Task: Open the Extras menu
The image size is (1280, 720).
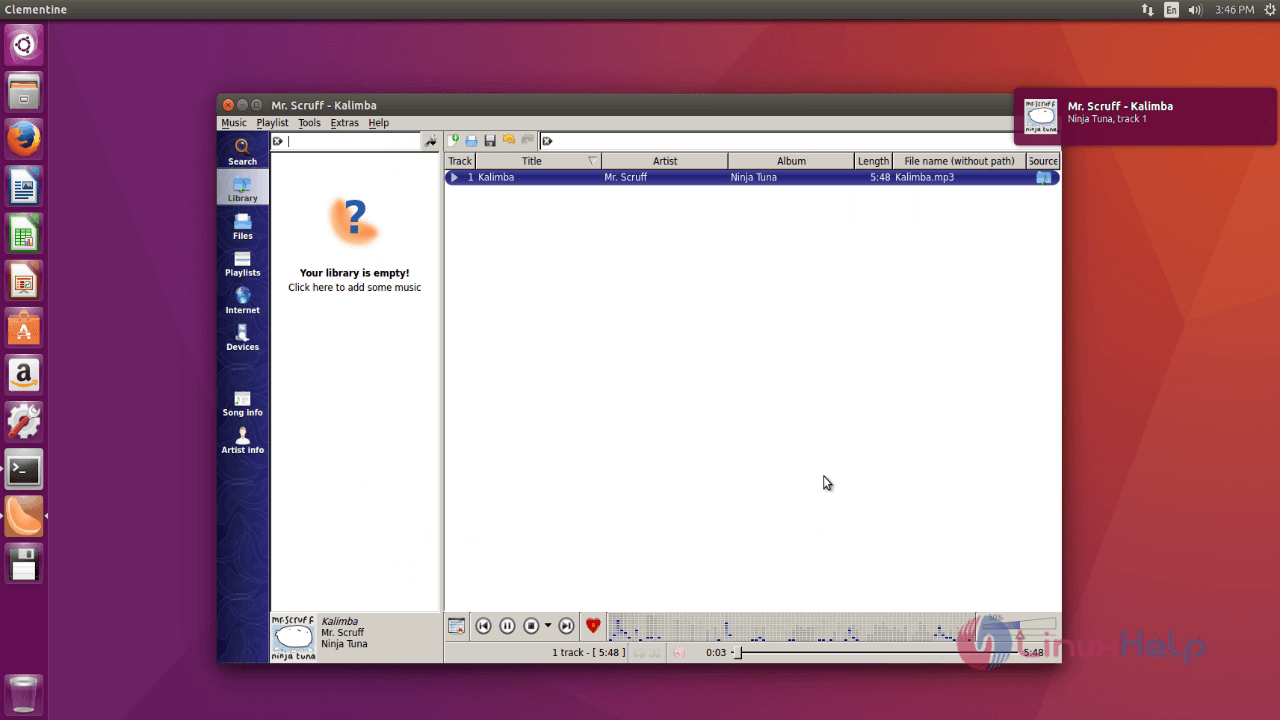Action: (x=344, y=123)
